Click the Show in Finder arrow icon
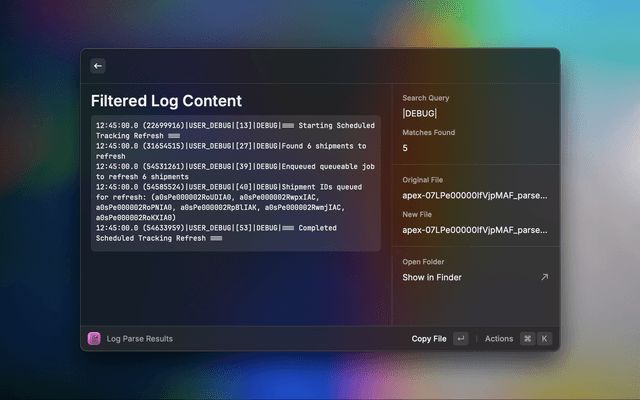This screenshot has width=640, height=400. coord(544,277)
